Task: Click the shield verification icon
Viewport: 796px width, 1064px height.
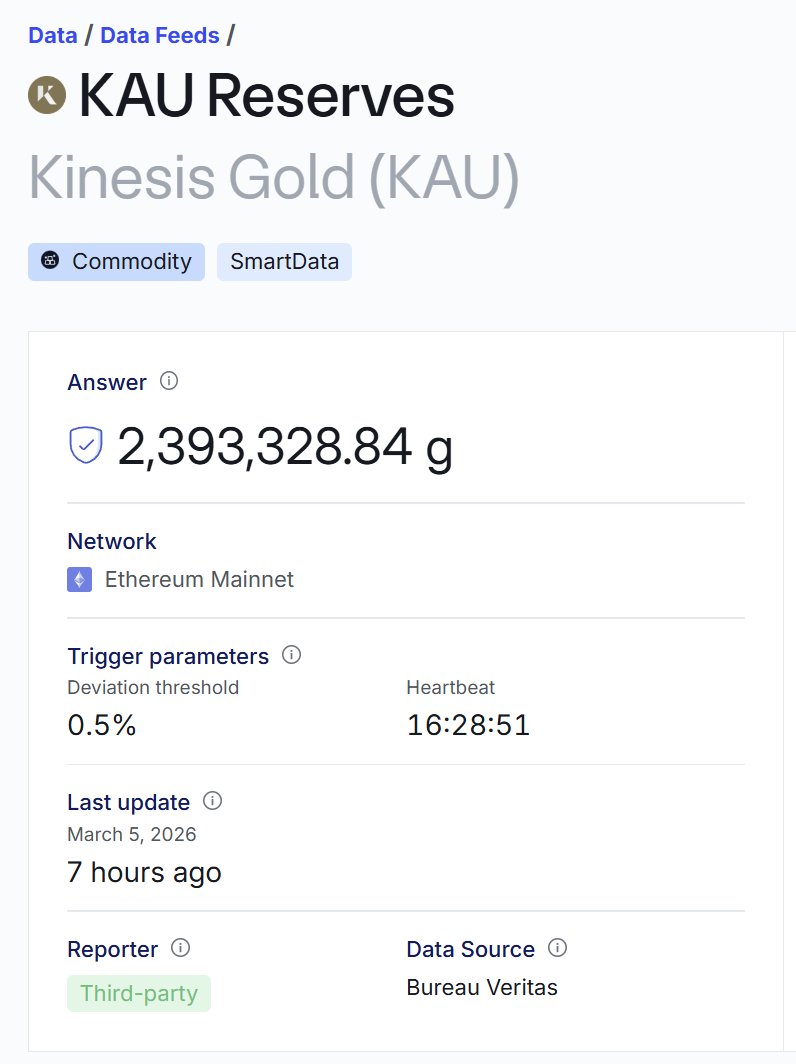Action: tap(86, 445)
